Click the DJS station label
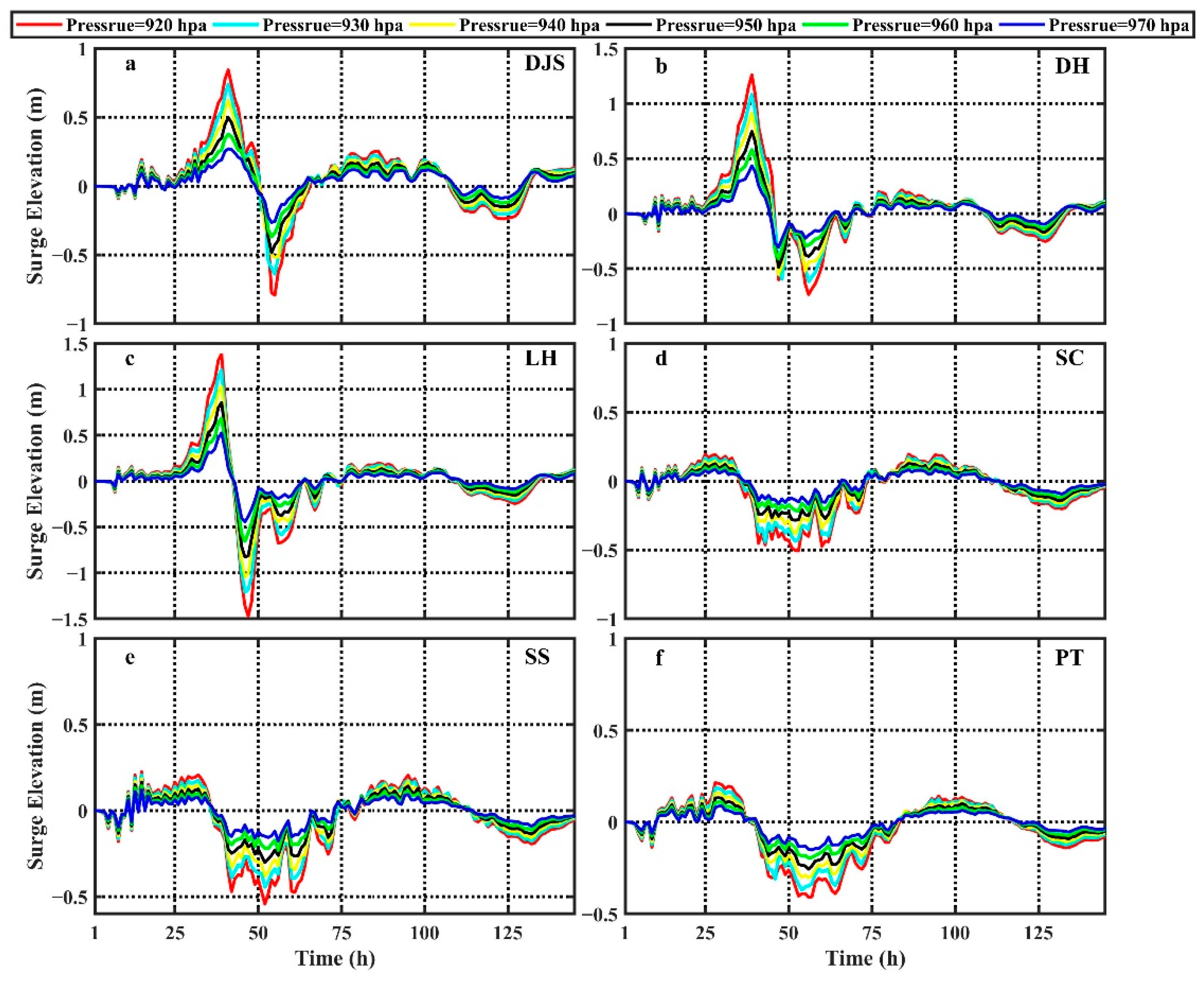1204x981 pixels. (544, 63)
